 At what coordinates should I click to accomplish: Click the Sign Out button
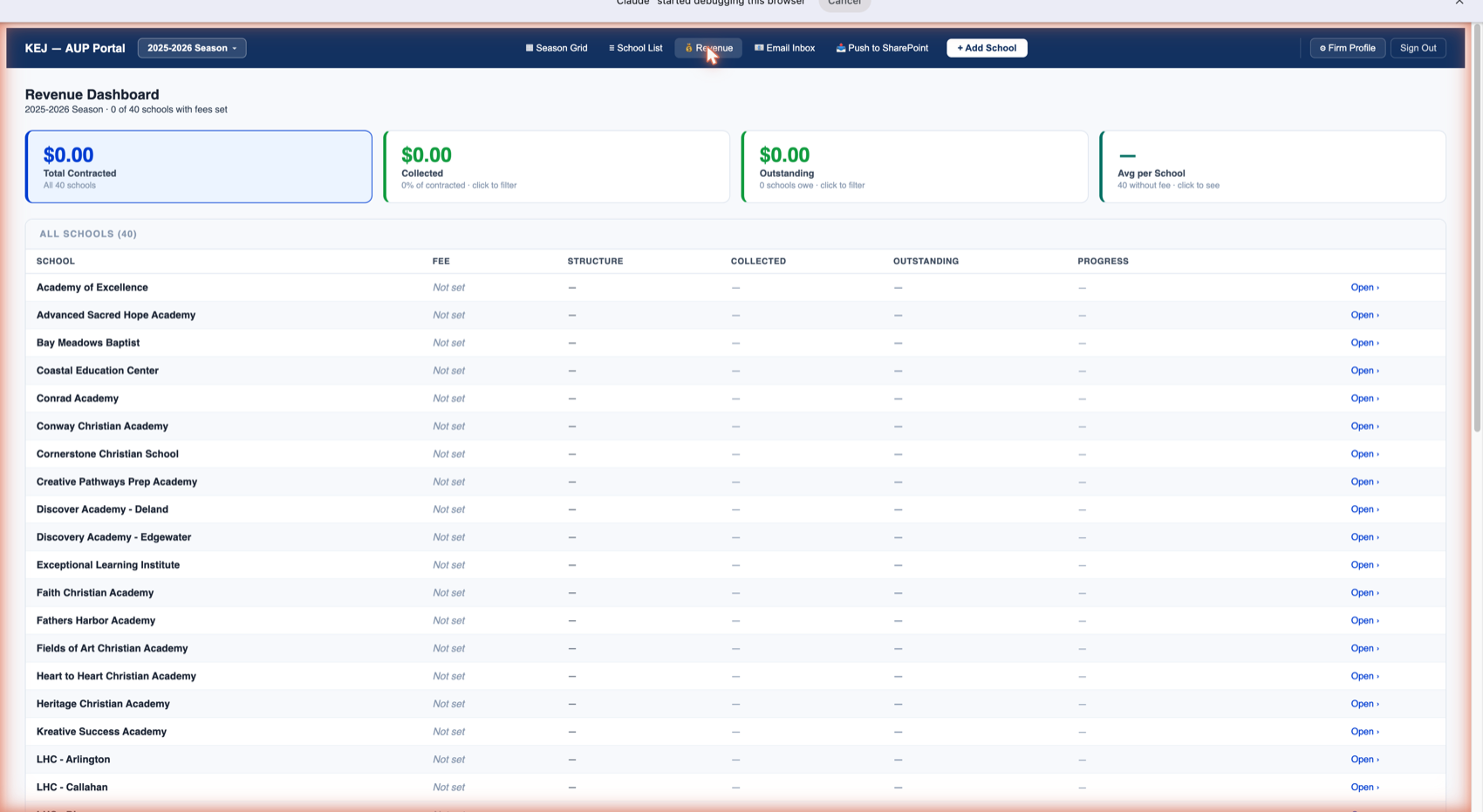click(x=1418, y=48)
